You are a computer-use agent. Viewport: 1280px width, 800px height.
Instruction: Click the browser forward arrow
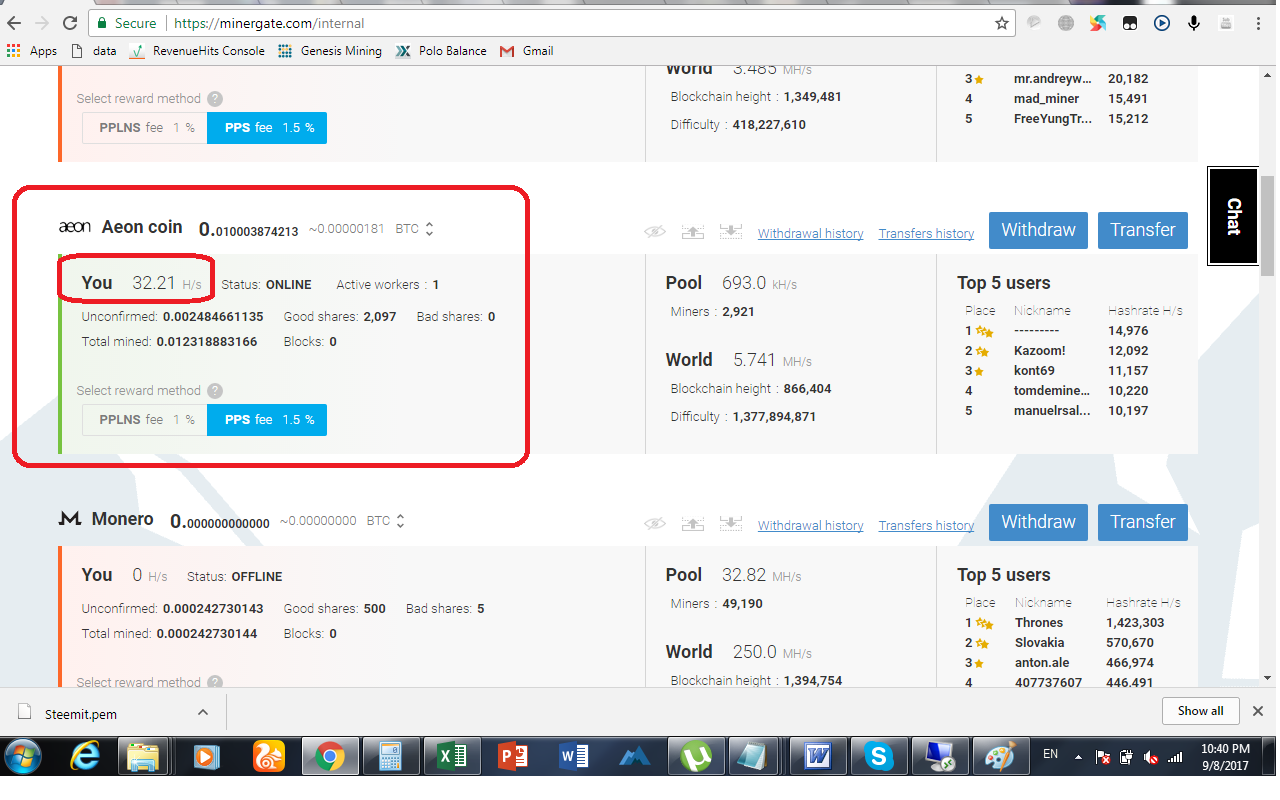click(x=43, y=22)
